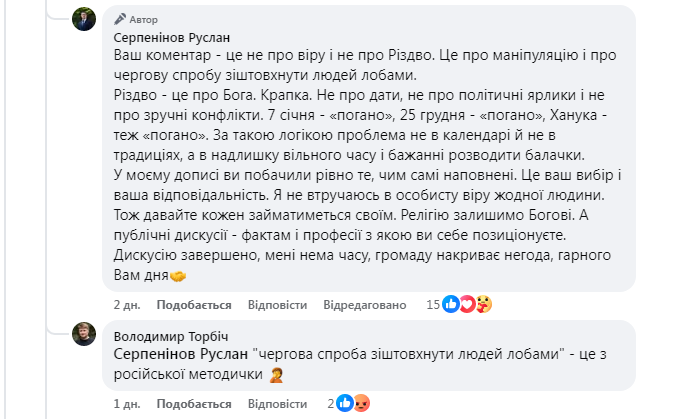Open the '1 дн.' comment timestamp

click(126, 404)
